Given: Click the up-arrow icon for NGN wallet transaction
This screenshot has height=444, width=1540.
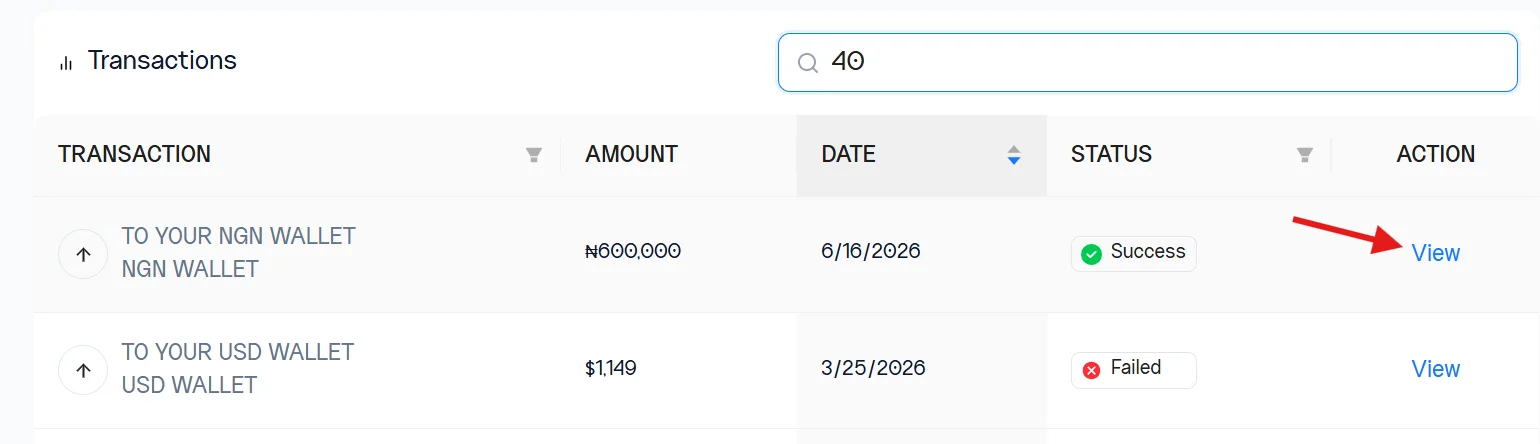Looking at the screenshot, I should [x=84, y=255].
